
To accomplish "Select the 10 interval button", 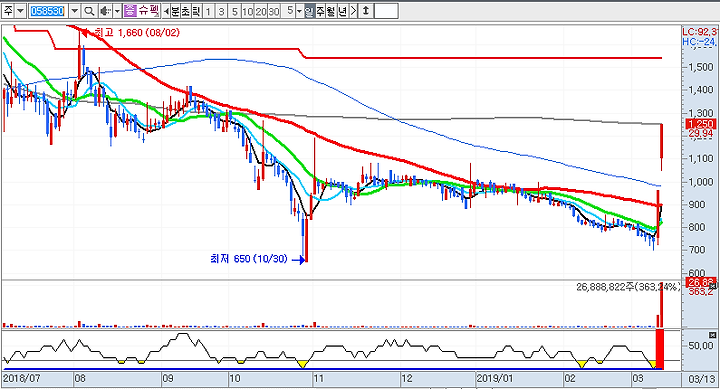I will click(x=248, y=11).
